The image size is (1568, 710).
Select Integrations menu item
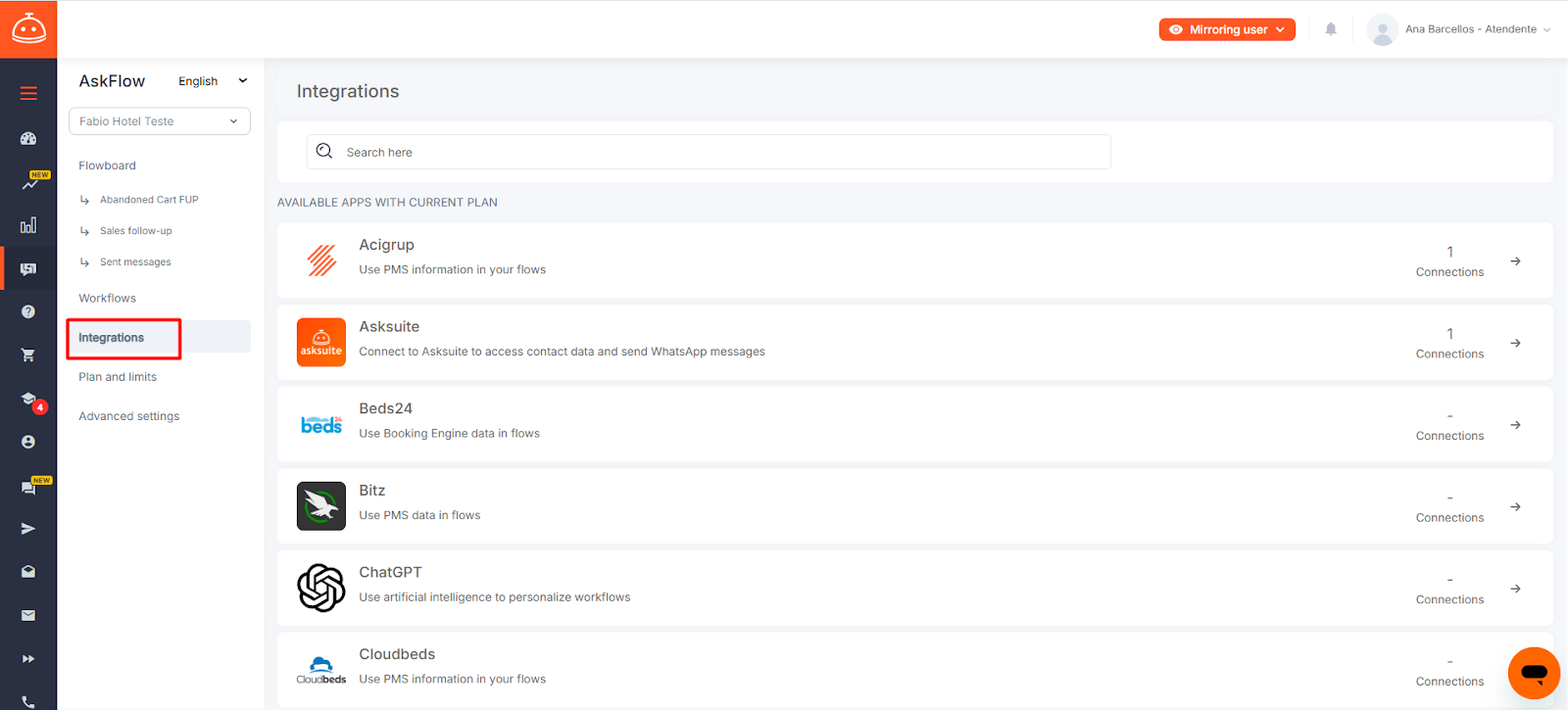tap(159, 337)
